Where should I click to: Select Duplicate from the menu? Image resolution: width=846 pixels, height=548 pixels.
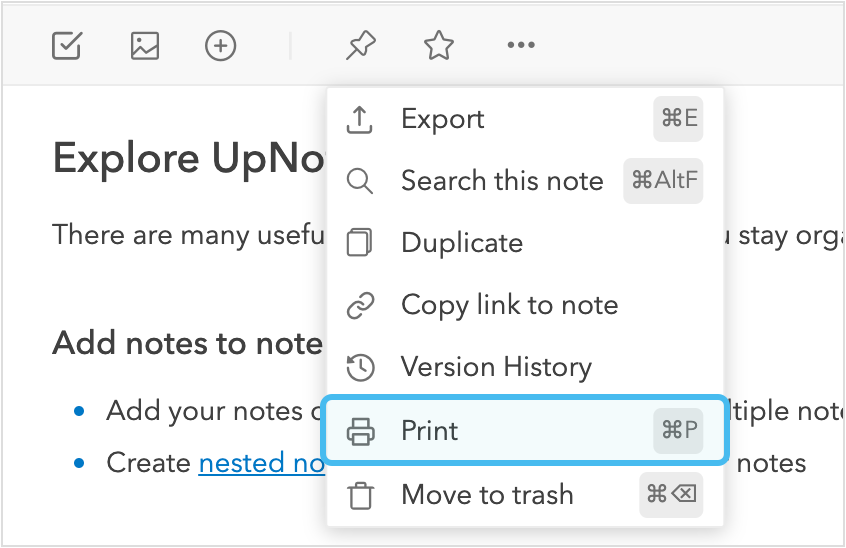pos(461,243)
